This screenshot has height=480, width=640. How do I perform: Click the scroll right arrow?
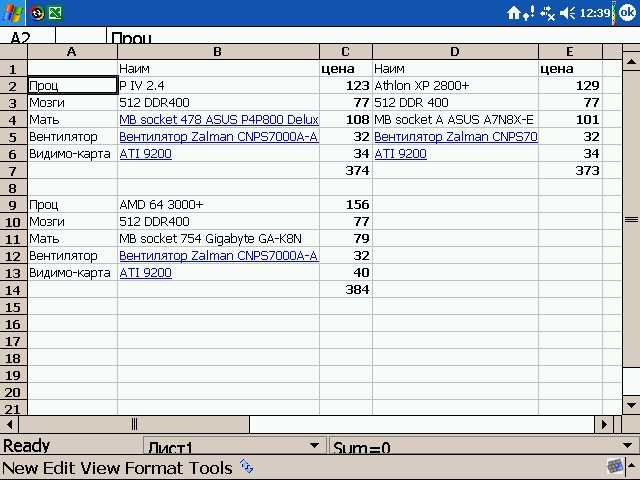coord(604,424)
